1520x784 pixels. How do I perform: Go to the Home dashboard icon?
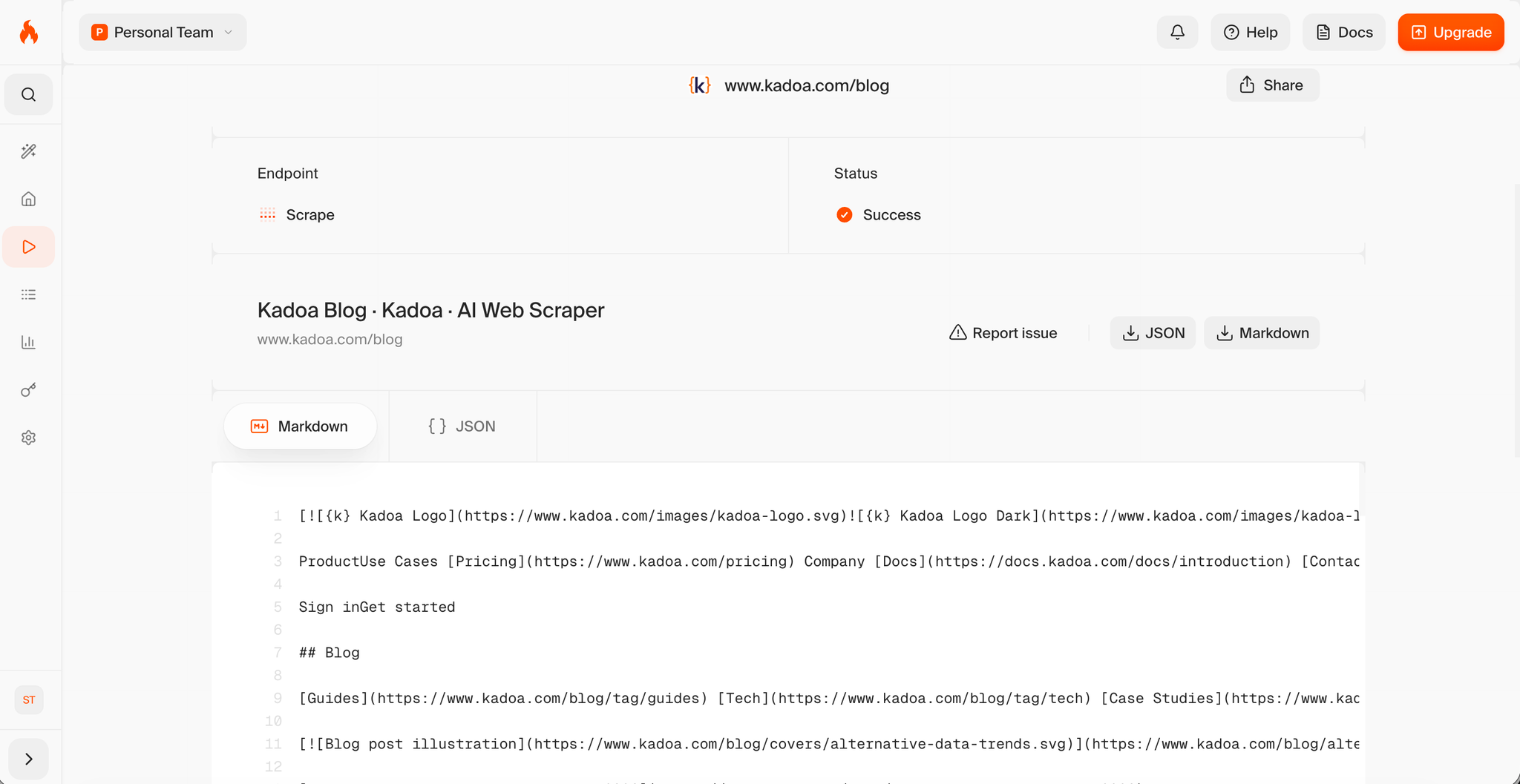point(28,198)
